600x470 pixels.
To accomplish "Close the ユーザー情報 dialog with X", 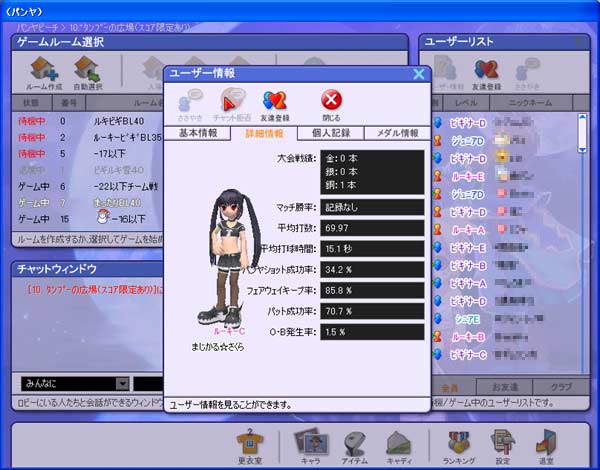I will click(x=419, y=74).
